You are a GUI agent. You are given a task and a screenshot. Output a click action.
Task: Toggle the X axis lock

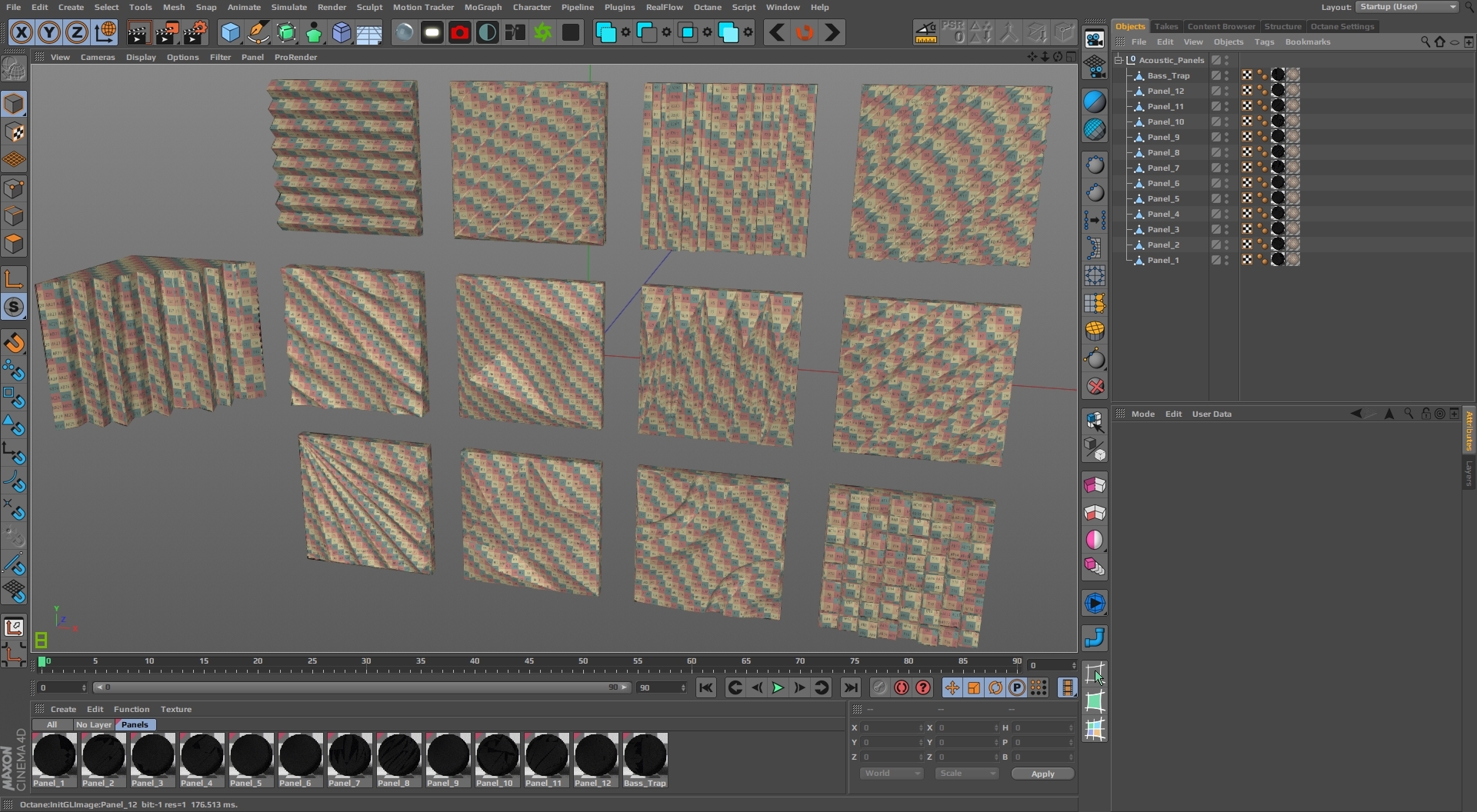pyautogui.click(x=22, y=33)
